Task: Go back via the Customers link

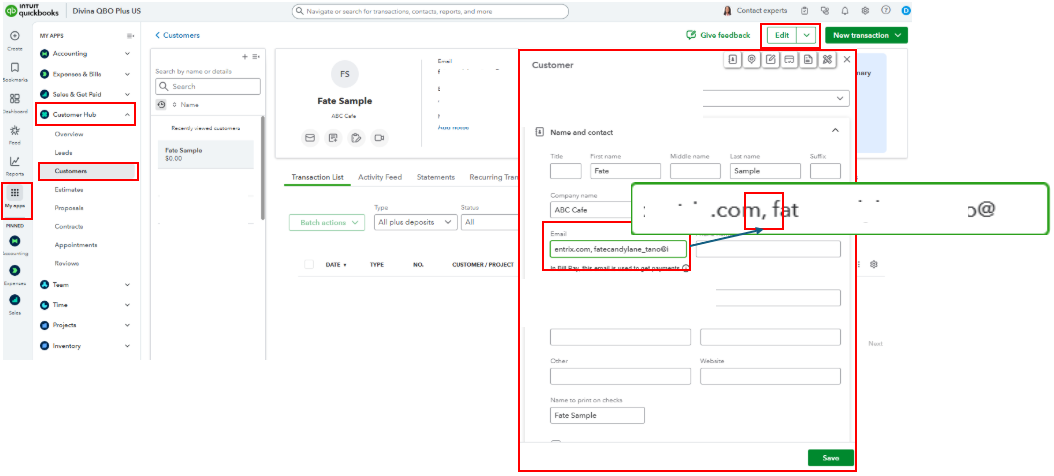Action: pyautogui.click(x=177, y=35)
